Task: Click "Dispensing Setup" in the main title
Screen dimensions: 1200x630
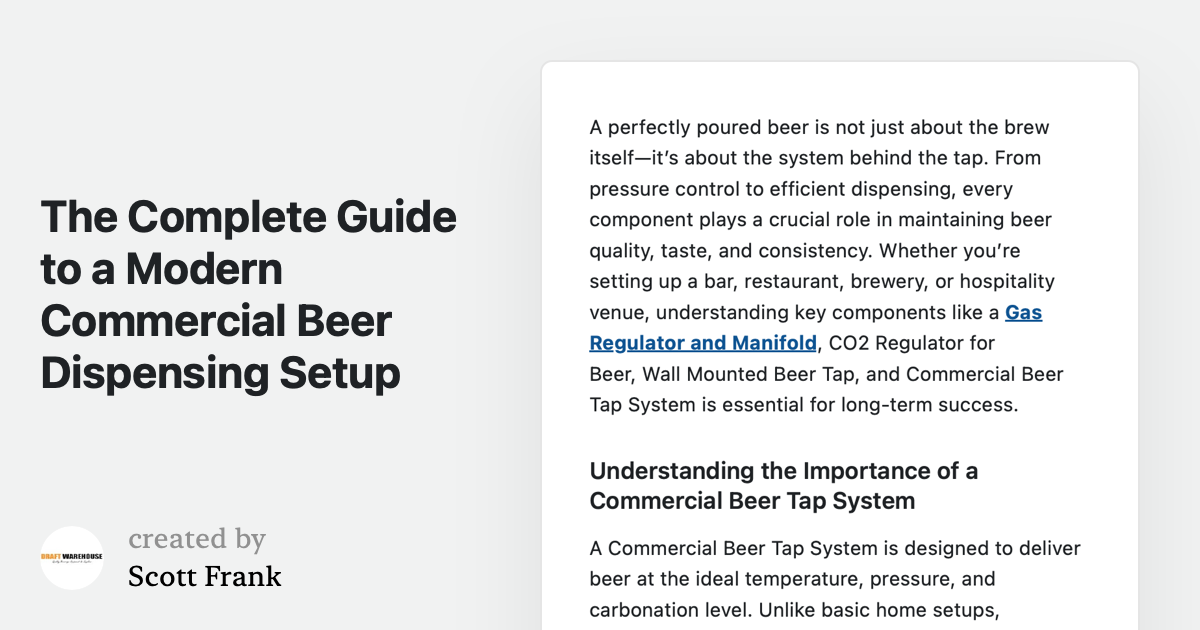Action: 220,373
